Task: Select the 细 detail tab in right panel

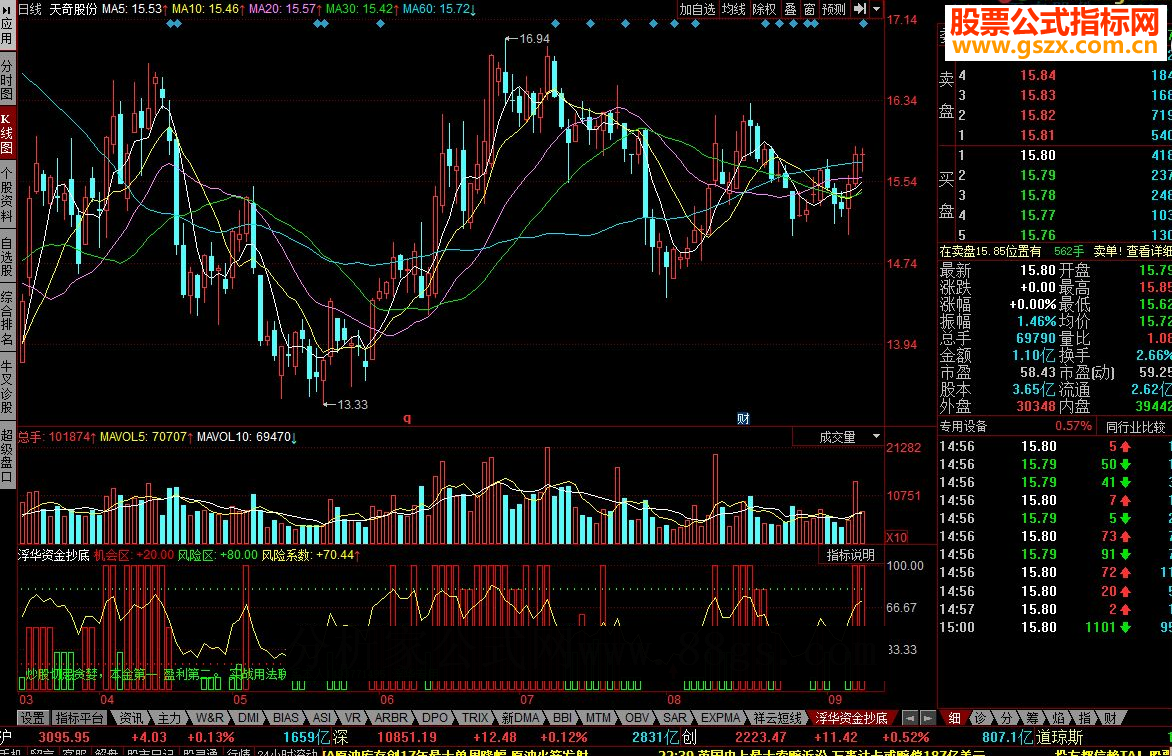Action: click(x=954, y=718)
